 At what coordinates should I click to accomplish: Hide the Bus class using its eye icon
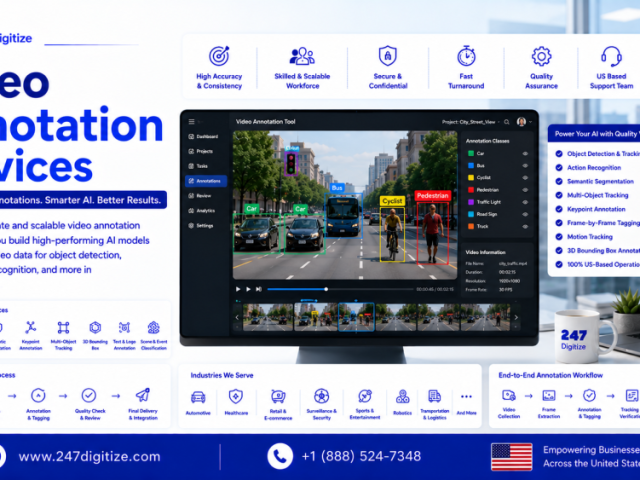tap(525, 166)
